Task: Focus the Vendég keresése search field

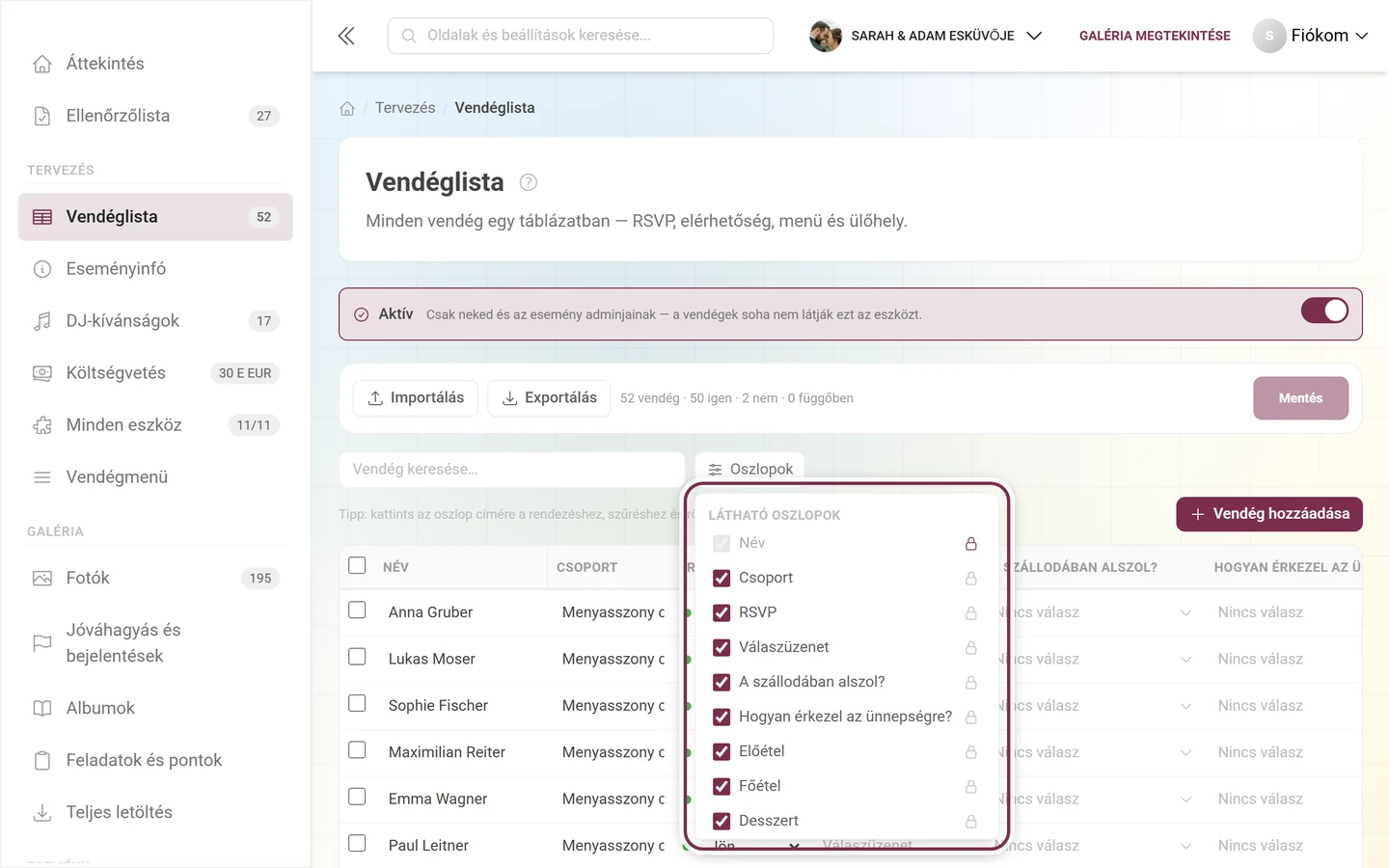Action: pos(511,470)
